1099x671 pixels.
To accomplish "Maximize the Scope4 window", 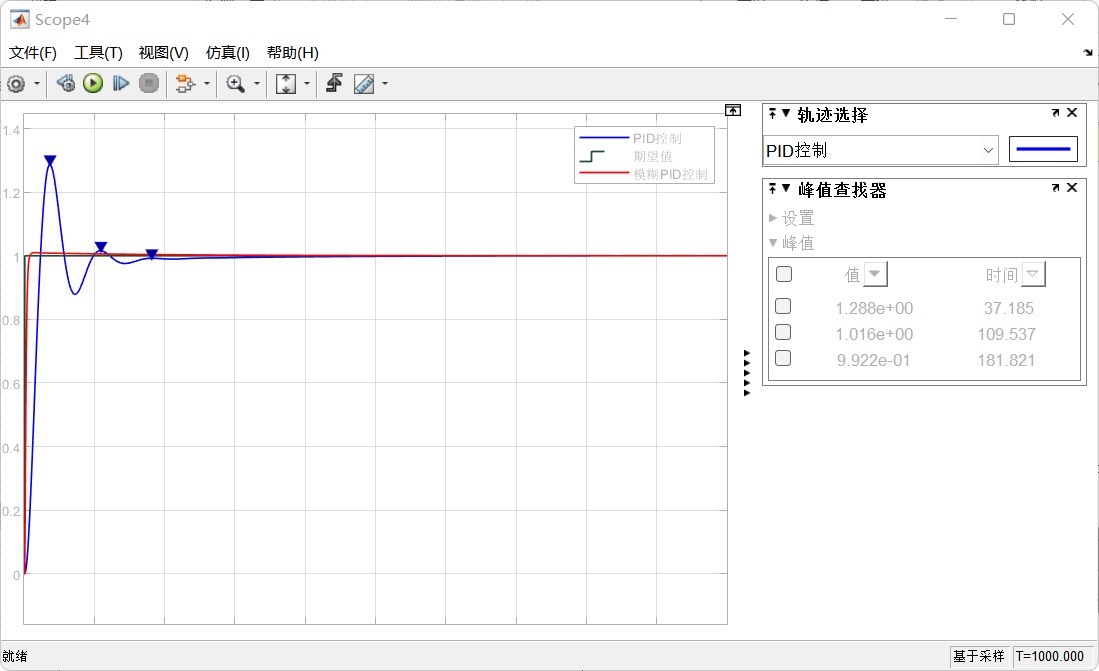I will (x=1009, y=19).
